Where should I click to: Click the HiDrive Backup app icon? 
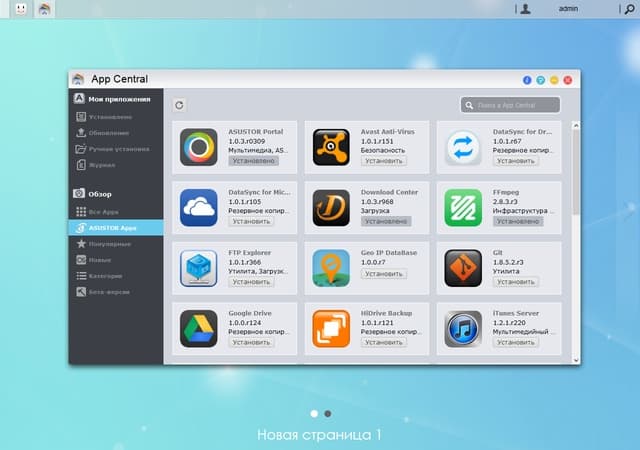coord(331,328)
